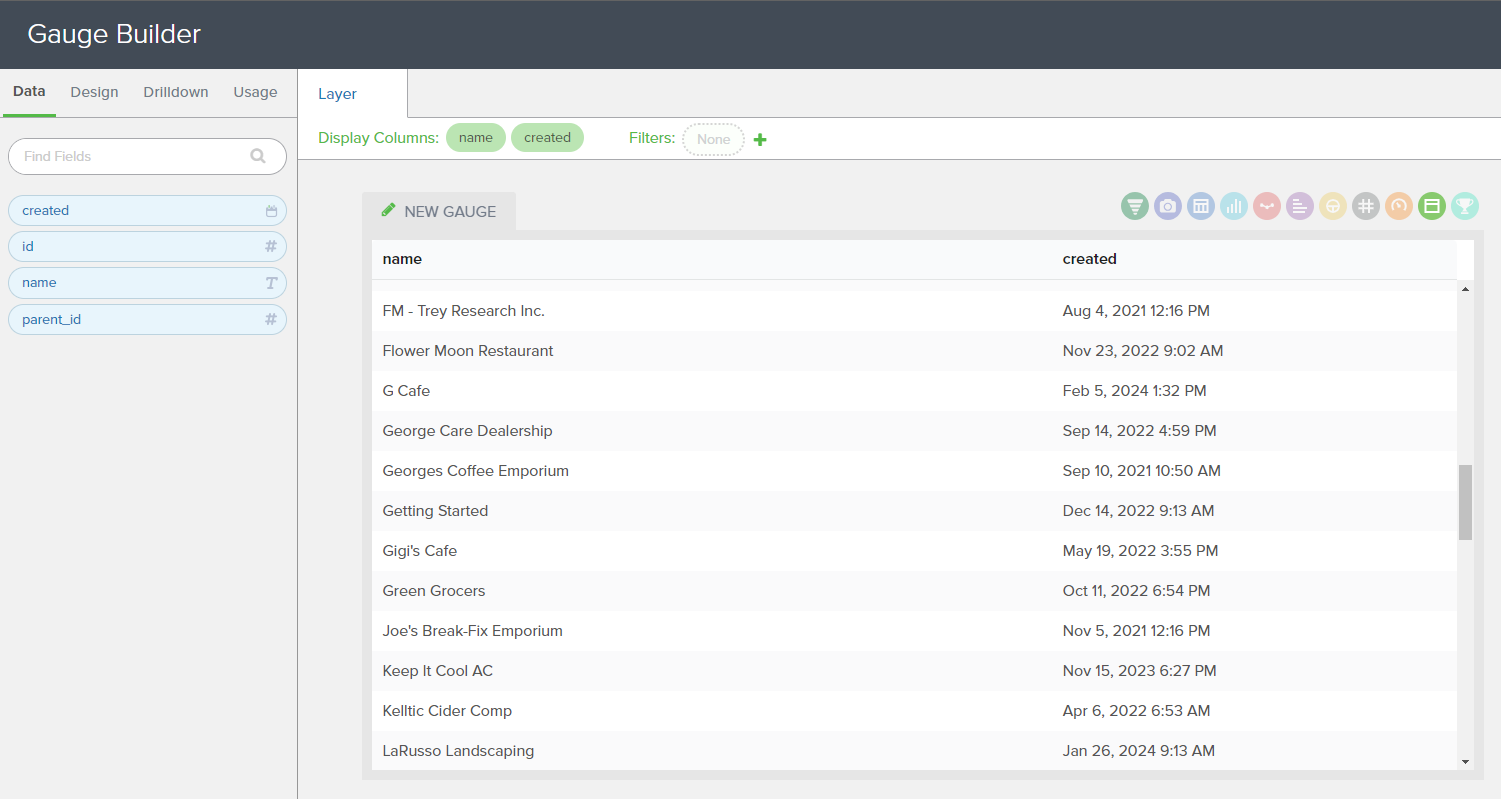Click pencil icon to rename NEW GAUGE
The height and width of the screenshot is (799, 1501).
(388, 211)
